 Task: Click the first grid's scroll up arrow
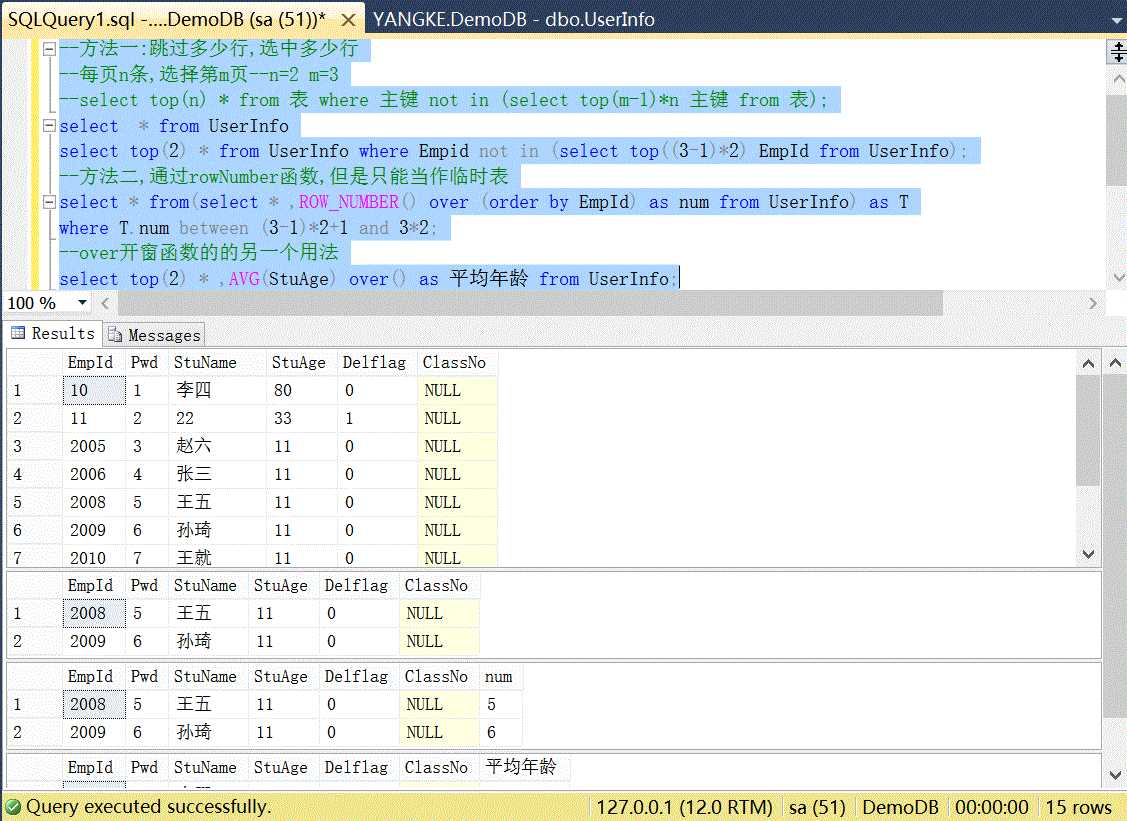tap(1088, 364)
